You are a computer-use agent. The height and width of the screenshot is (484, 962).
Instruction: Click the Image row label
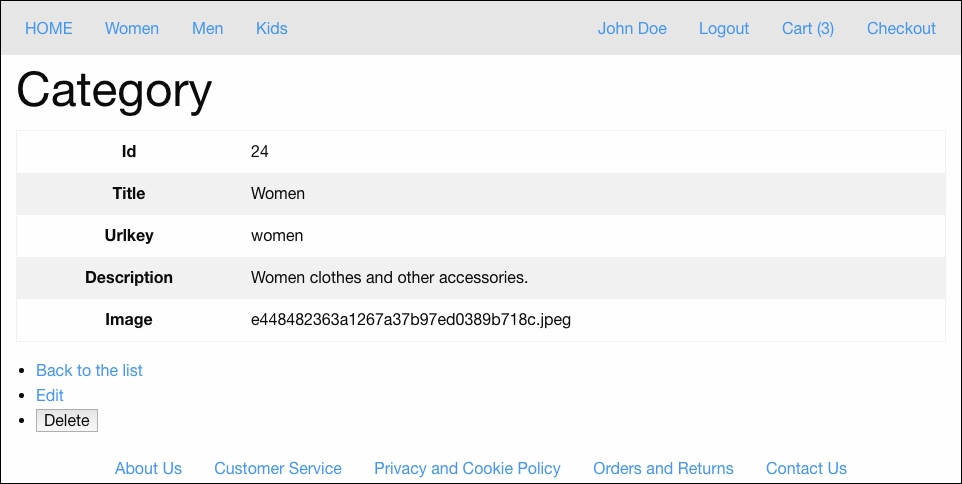point(129,320)
